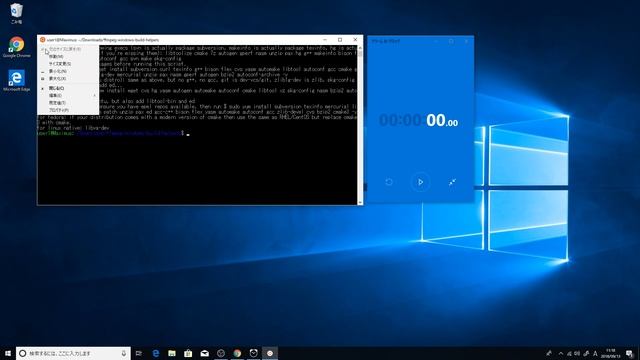This screenshot has height=360, width=640.
Task: Close the stopwatch app window
Action: [467, 41]
